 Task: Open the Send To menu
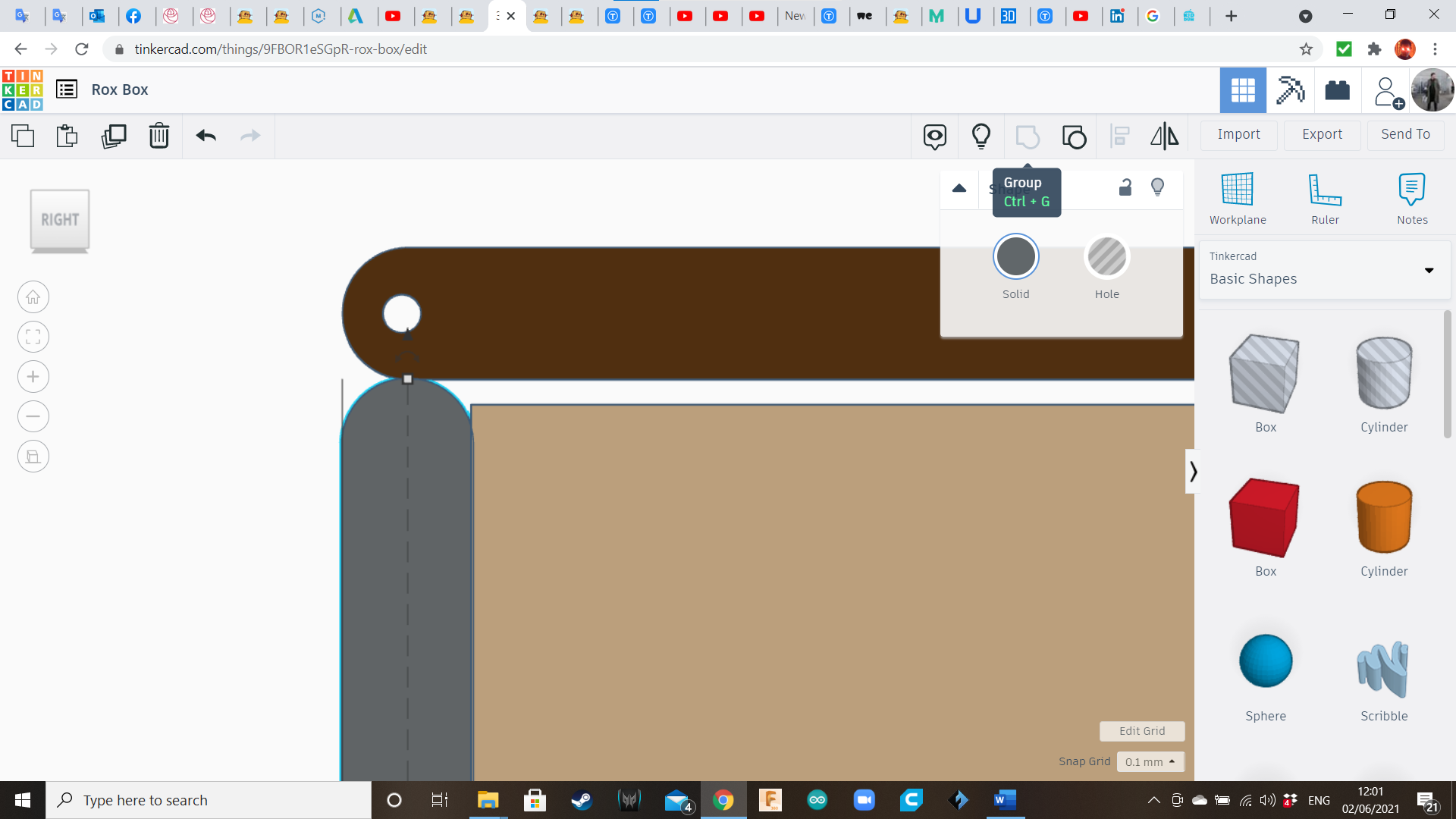click(x=1405, y=134)
